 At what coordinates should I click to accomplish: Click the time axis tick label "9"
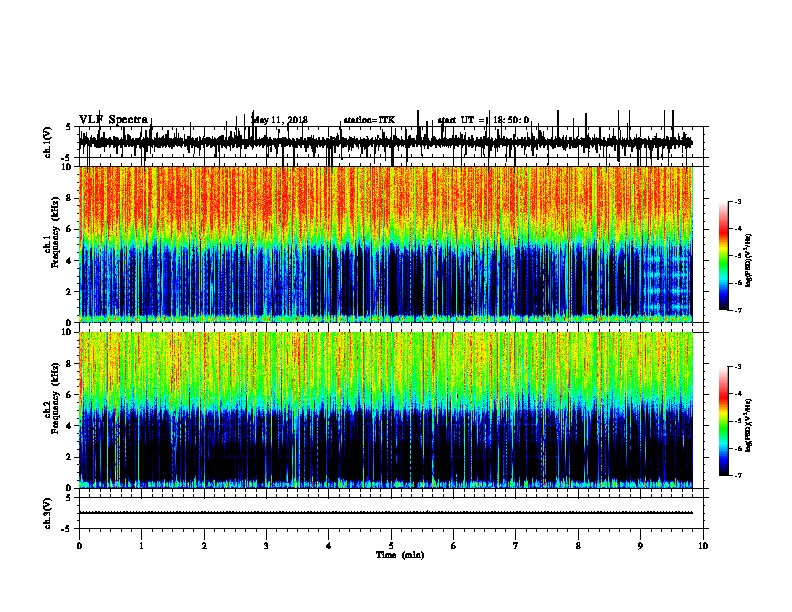pos(640,546)
